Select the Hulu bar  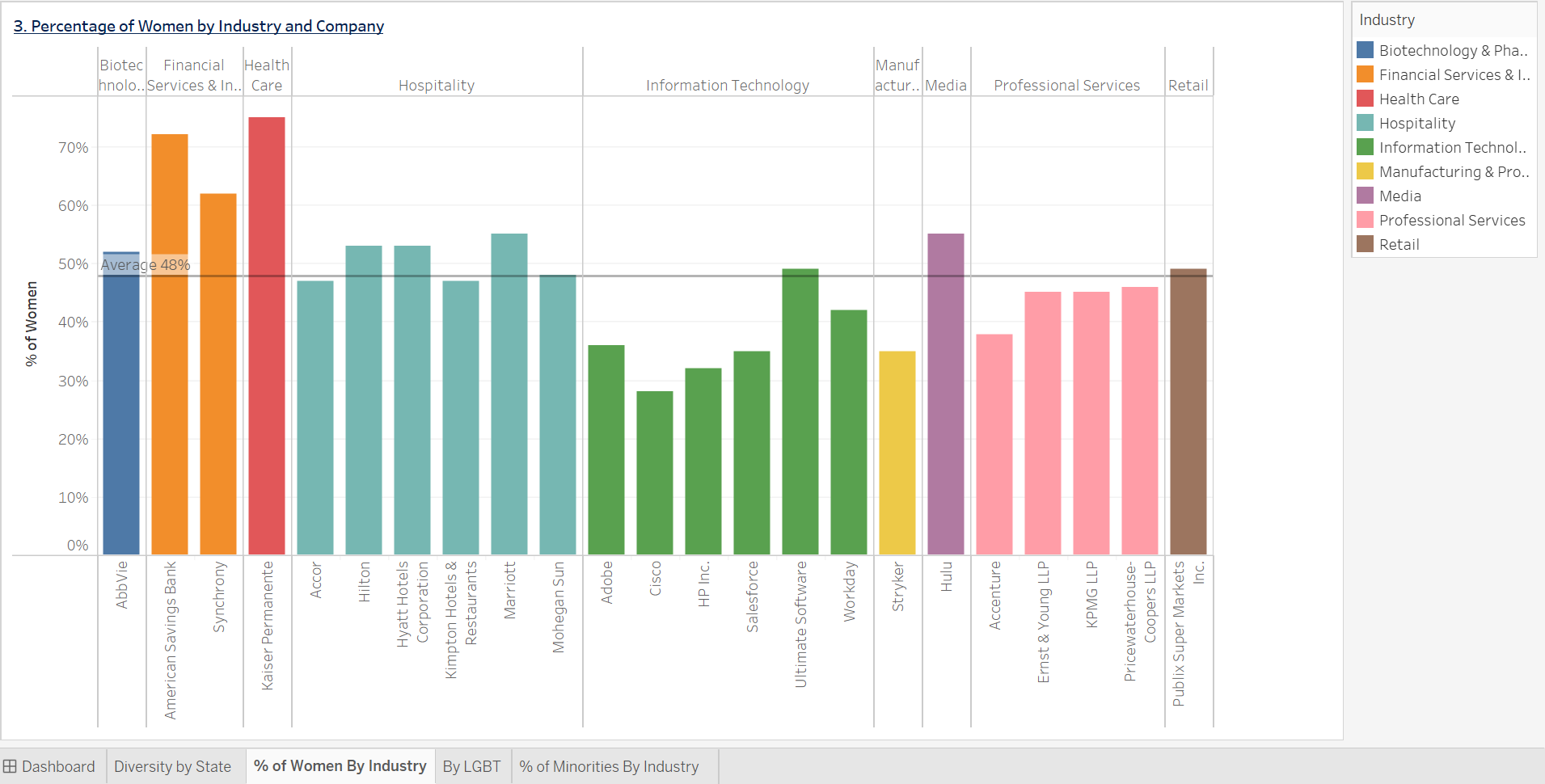coord(946,394)
